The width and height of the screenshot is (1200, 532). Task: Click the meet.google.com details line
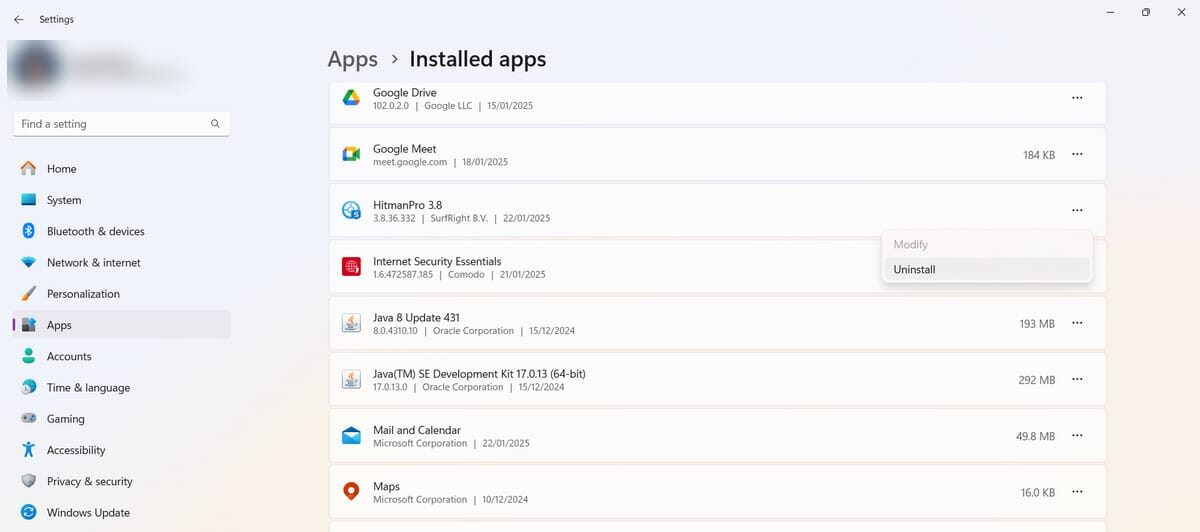click(x=440, y=162)
